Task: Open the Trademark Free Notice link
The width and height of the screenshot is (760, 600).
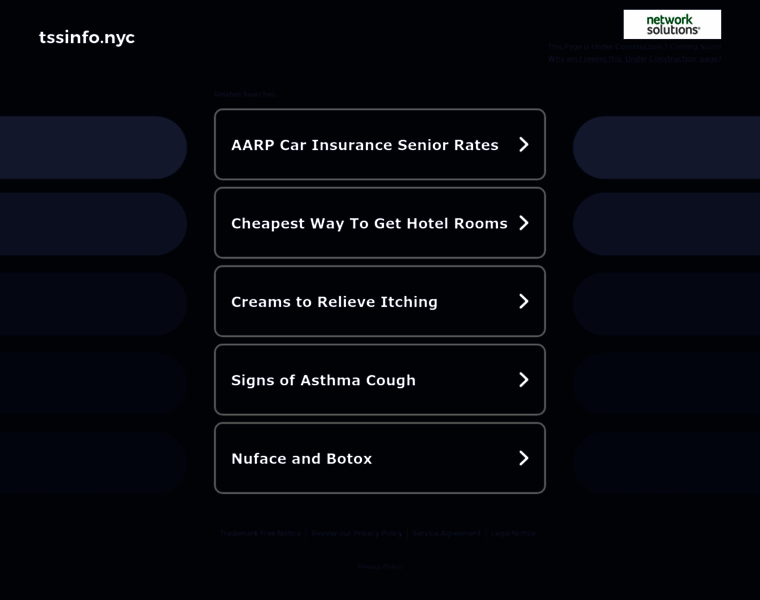Action: click(261, 533)
